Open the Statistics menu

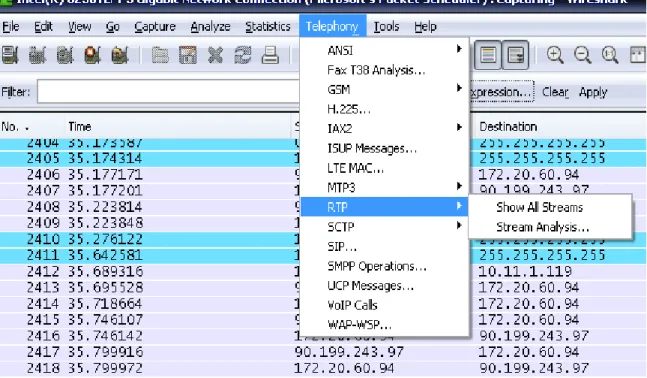click(x=268, y=27)
